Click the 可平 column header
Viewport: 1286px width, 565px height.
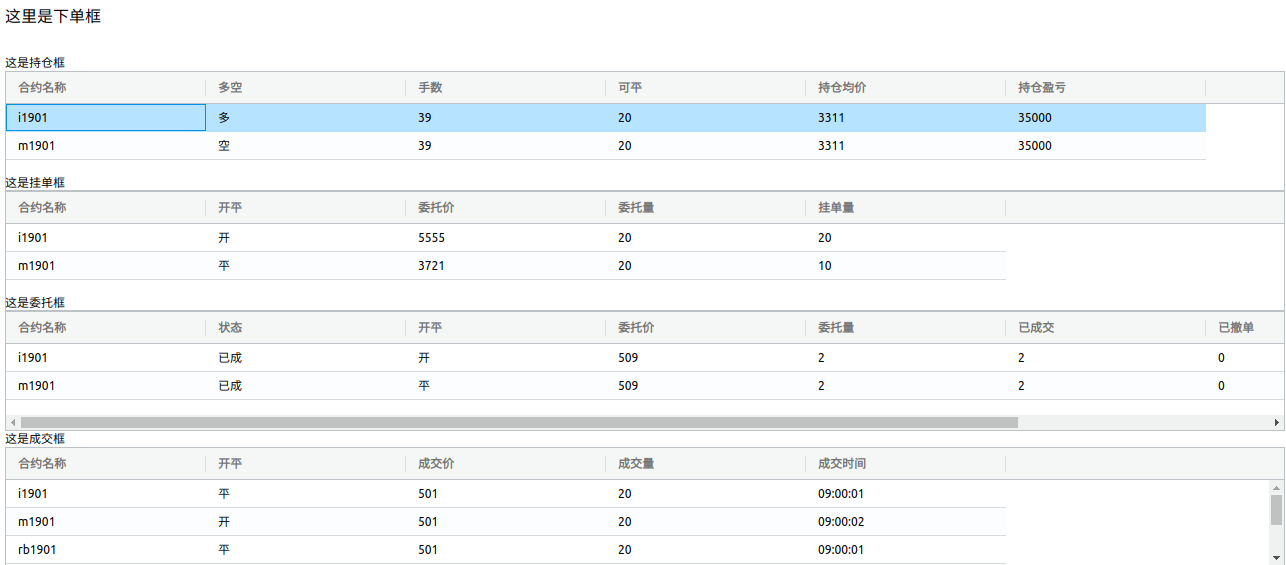(706, 88)
